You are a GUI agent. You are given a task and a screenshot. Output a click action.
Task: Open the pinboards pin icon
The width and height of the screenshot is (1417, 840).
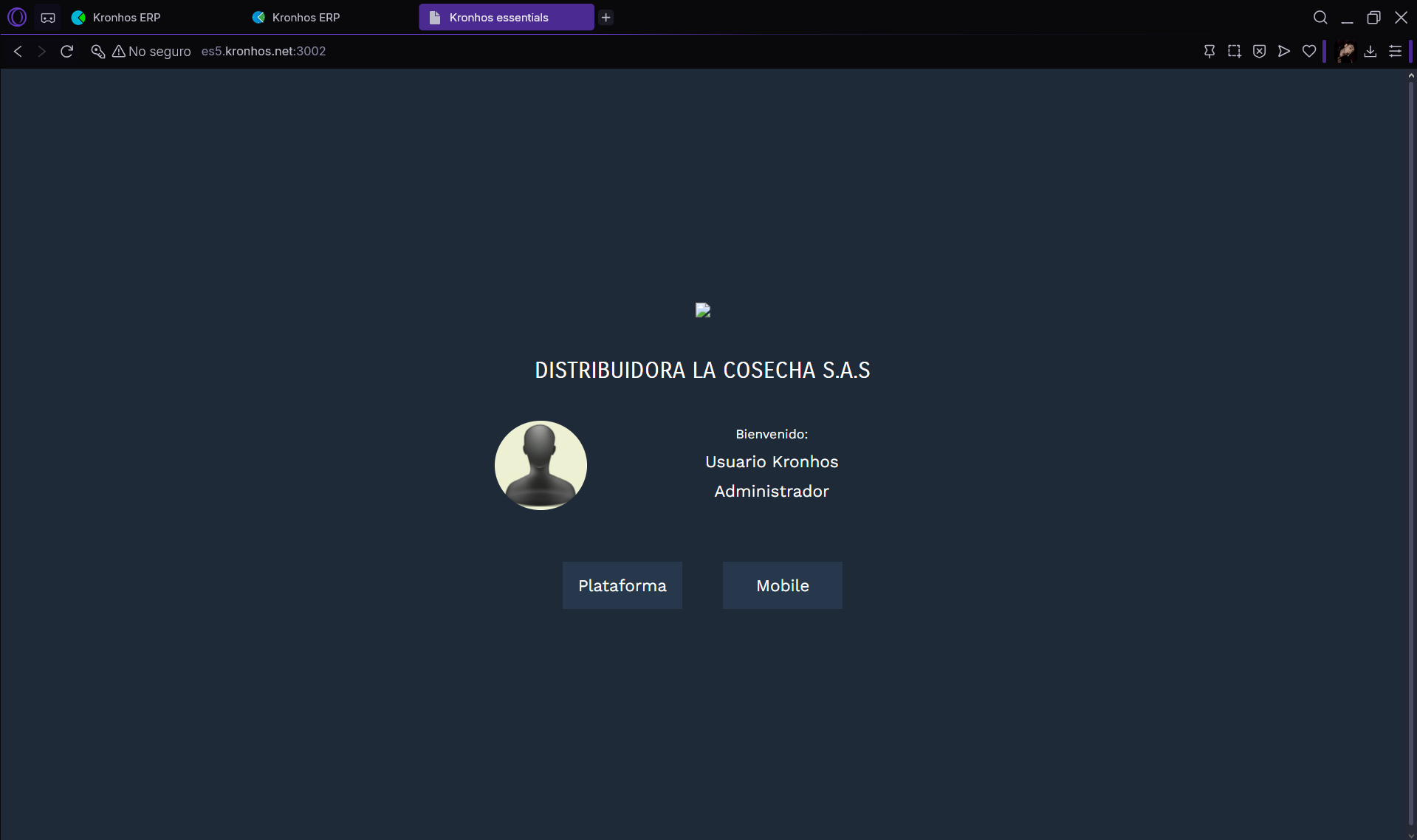[1209, 51]
